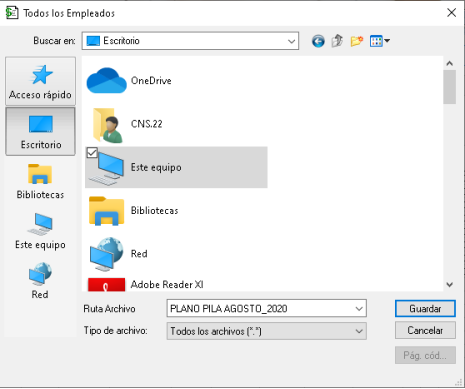Go back with the blue arrow icon
Viewport: 465px width, 389px height.
pyautogui.click(x=318, y=41)
